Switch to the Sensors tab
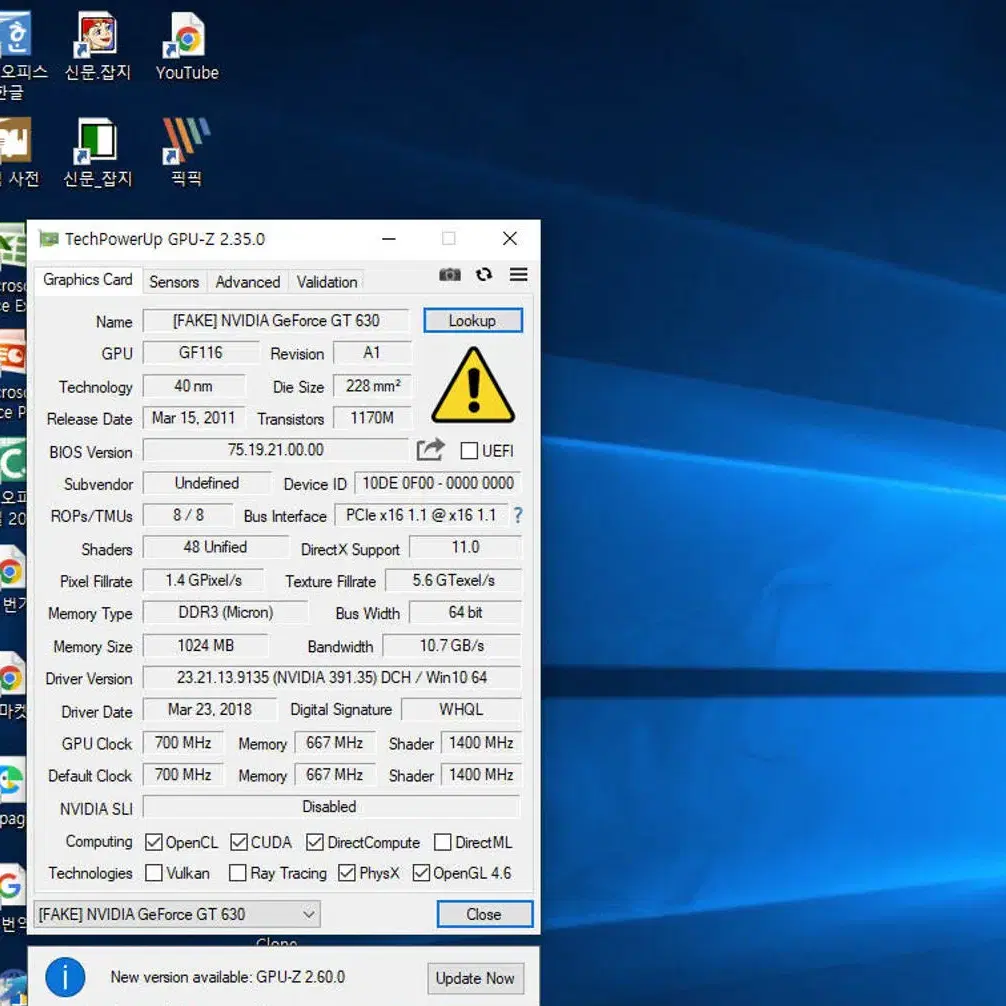The image size is (1006, 1006). point(174,282)
